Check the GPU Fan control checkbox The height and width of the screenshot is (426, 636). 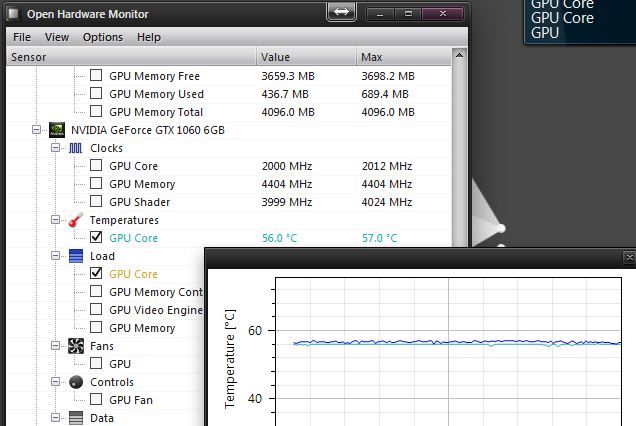tap(96, 399)
